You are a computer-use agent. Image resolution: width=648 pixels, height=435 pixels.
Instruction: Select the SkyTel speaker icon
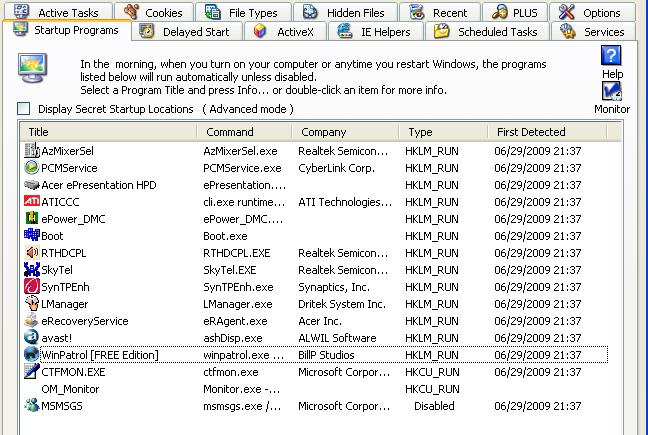pyautogui.click(x=32, y=270)
